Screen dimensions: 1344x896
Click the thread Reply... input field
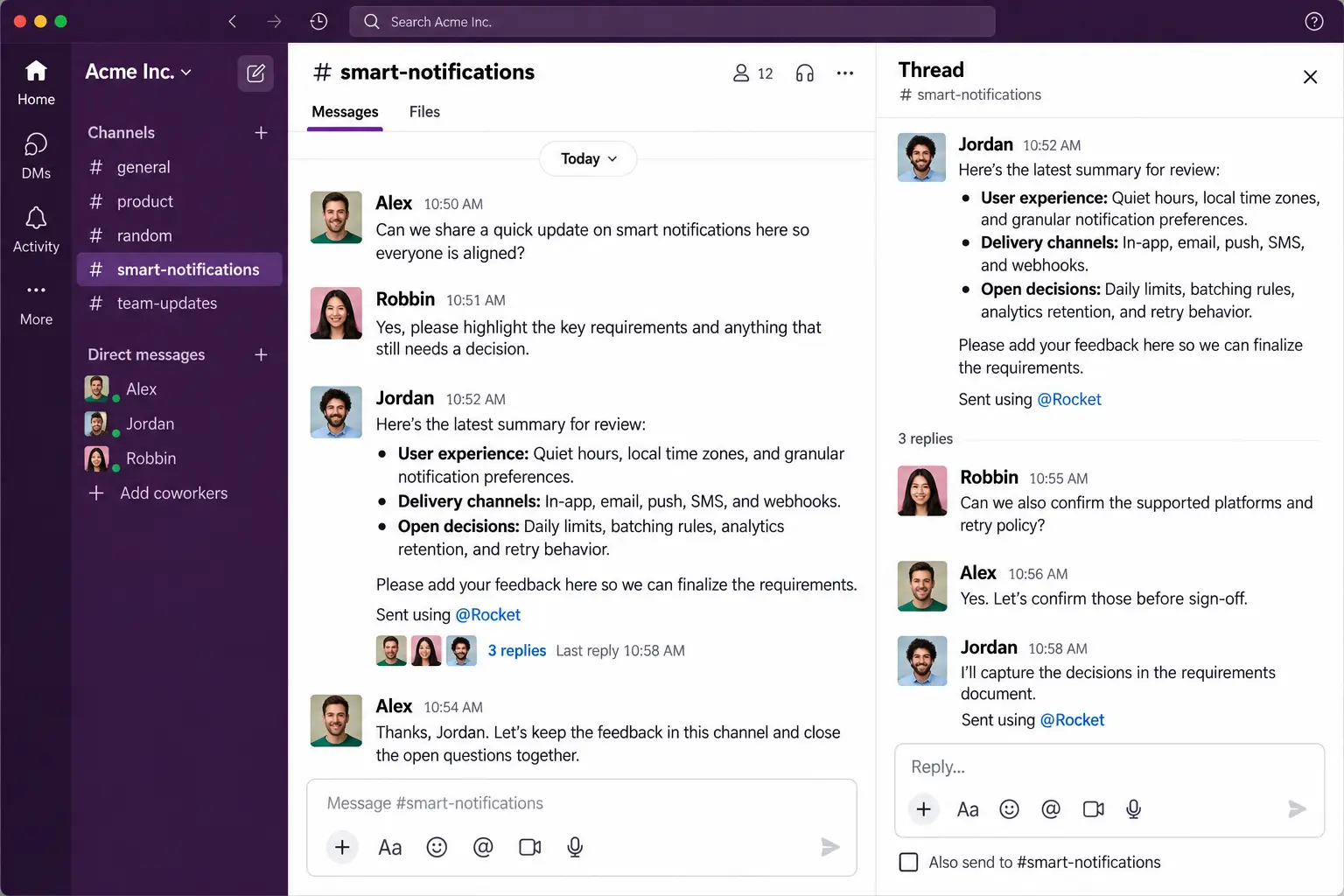point(1109,766)
